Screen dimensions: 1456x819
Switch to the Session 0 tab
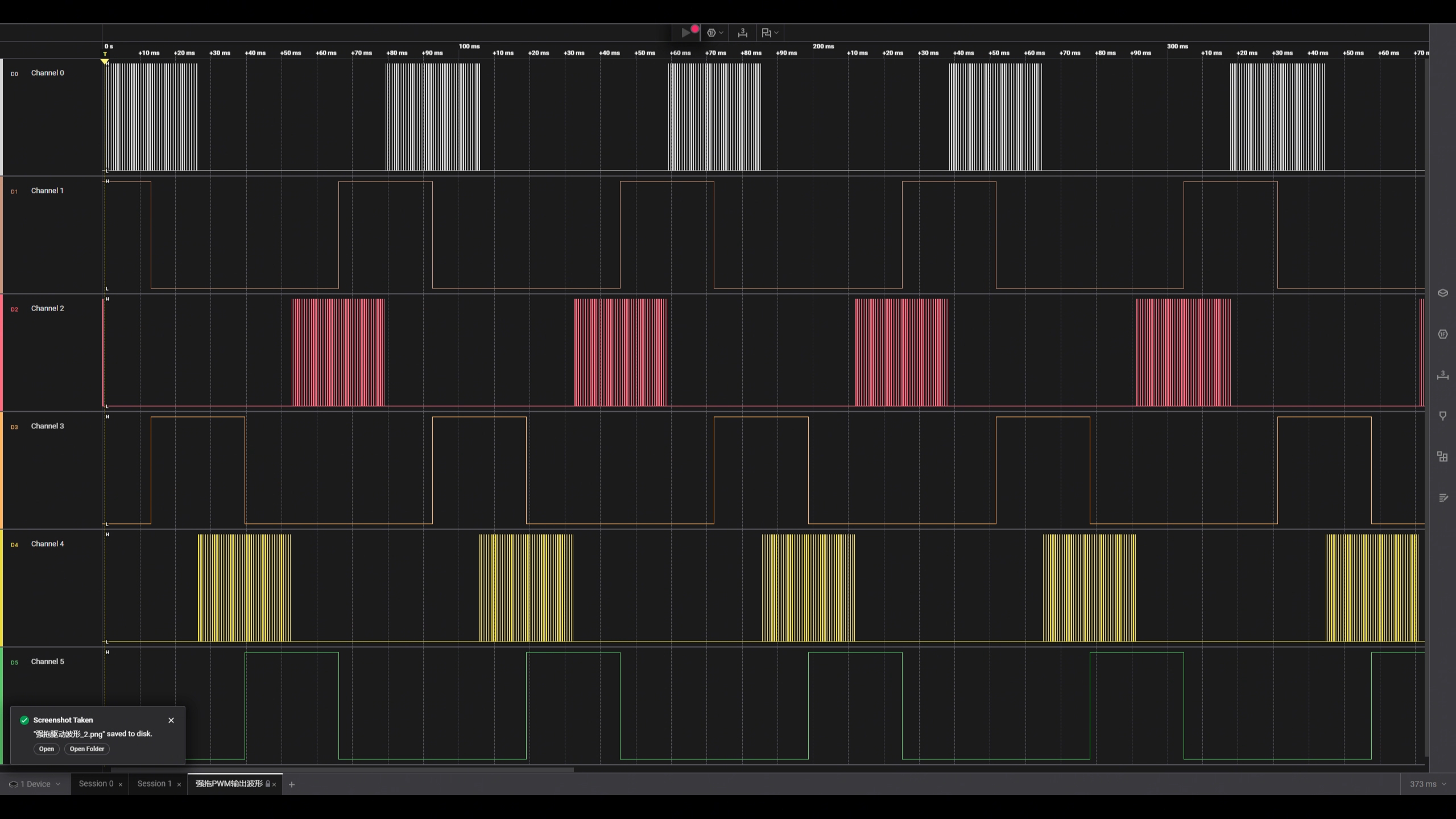click(x=96, y=784)
